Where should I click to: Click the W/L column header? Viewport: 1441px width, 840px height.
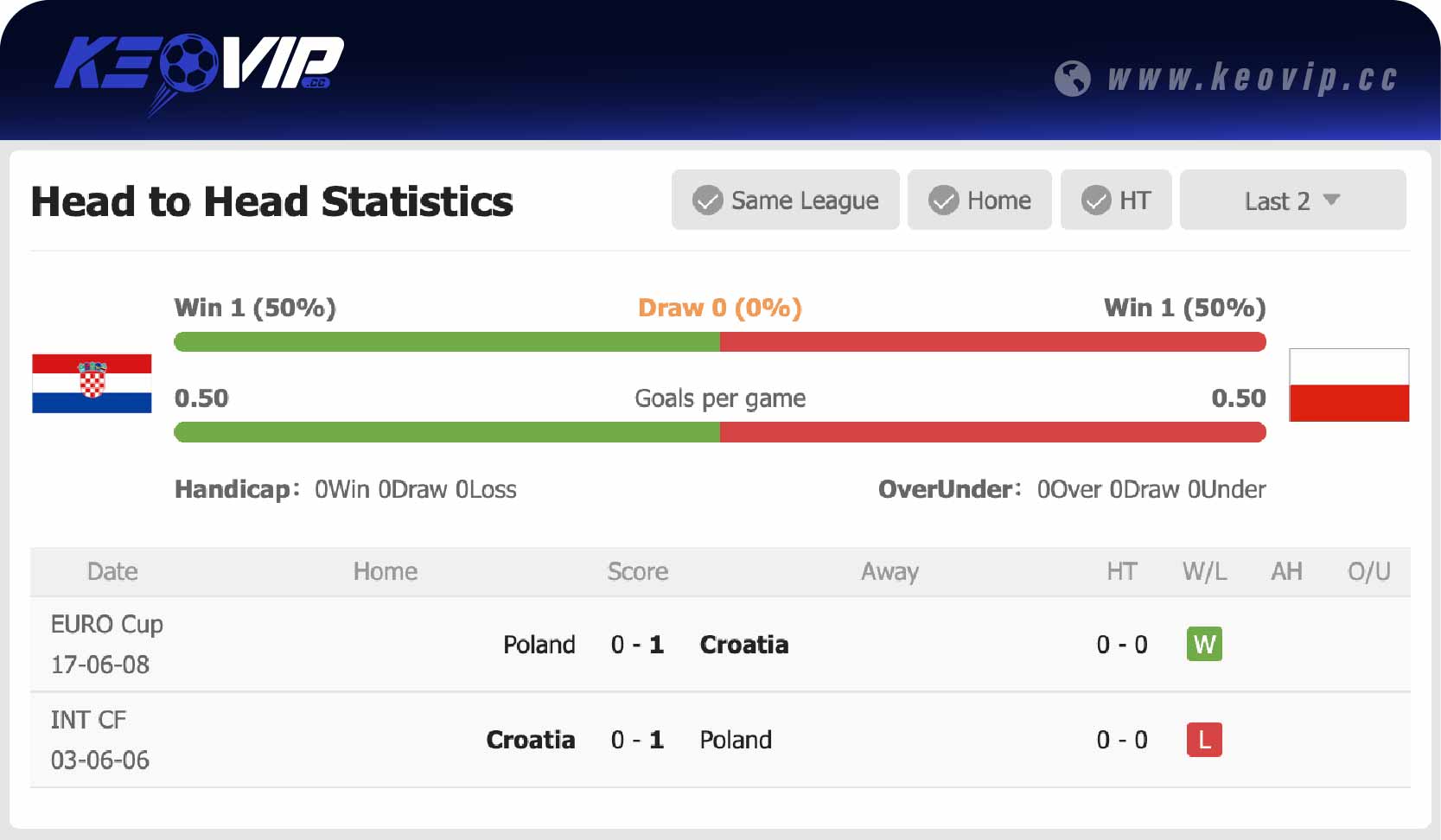pos(1204,571)
